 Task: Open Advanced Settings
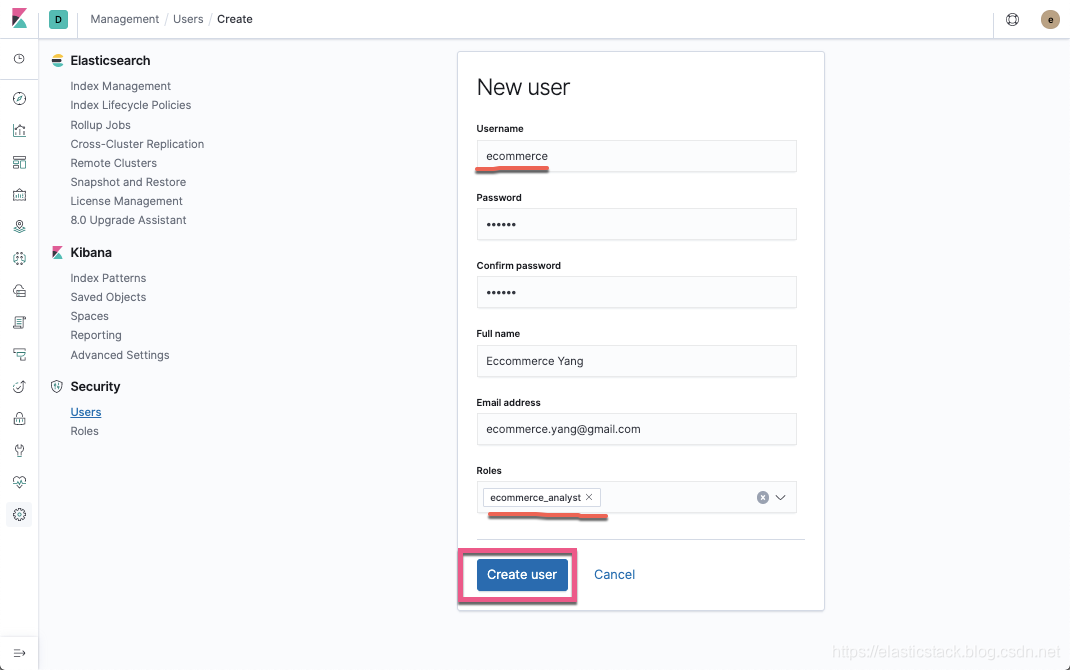tap(119, 355)
